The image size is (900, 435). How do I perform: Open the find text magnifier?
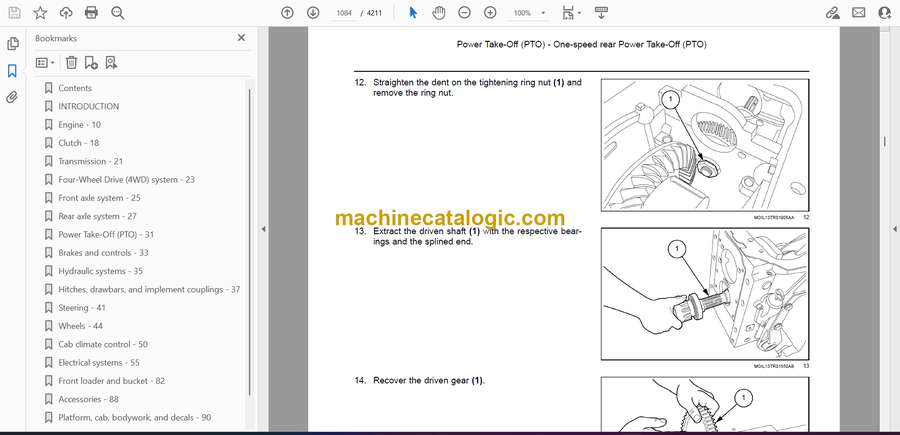[118, 13]
